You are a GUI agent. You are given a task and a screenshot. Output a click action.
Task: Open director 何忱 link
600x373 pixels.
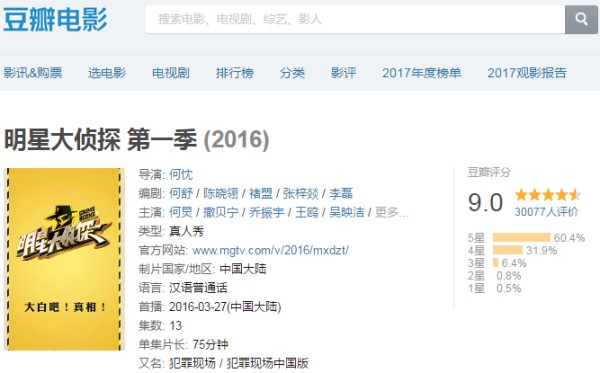click(x=181, y=175)
